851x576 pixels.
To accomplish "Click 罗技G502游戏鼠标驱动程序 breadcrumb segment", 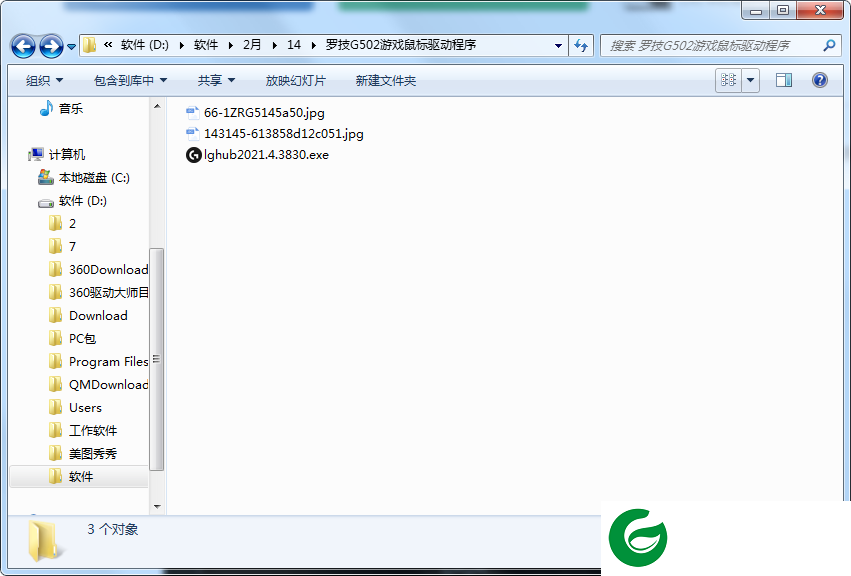I will click(x=401, y=45).
